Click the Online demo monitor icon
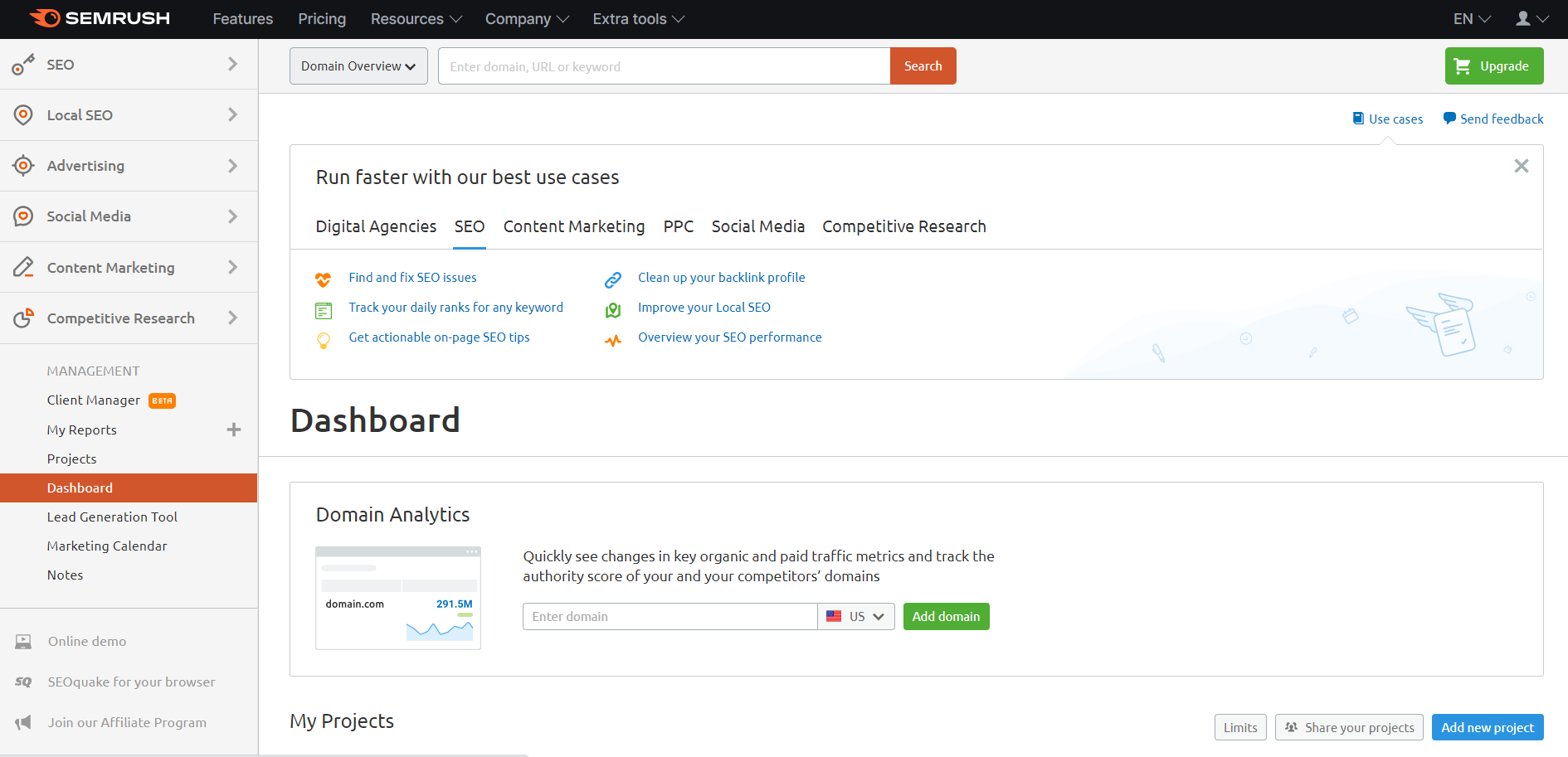This screenshot has width=1568, height=757. tap(23, 641)
